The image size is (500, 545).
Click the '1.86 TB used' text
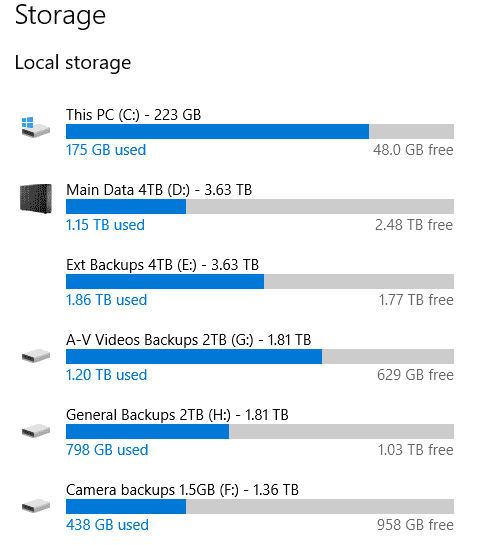107,300
